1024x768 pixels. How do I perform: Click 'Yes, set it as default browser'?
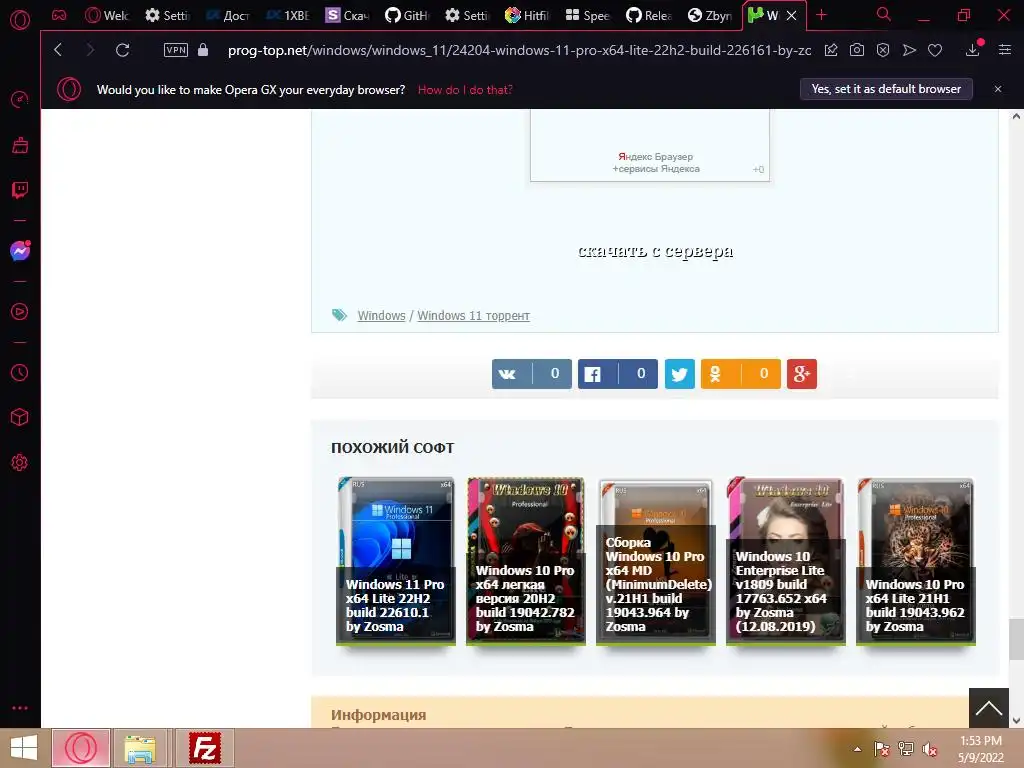tap(886, 89)
